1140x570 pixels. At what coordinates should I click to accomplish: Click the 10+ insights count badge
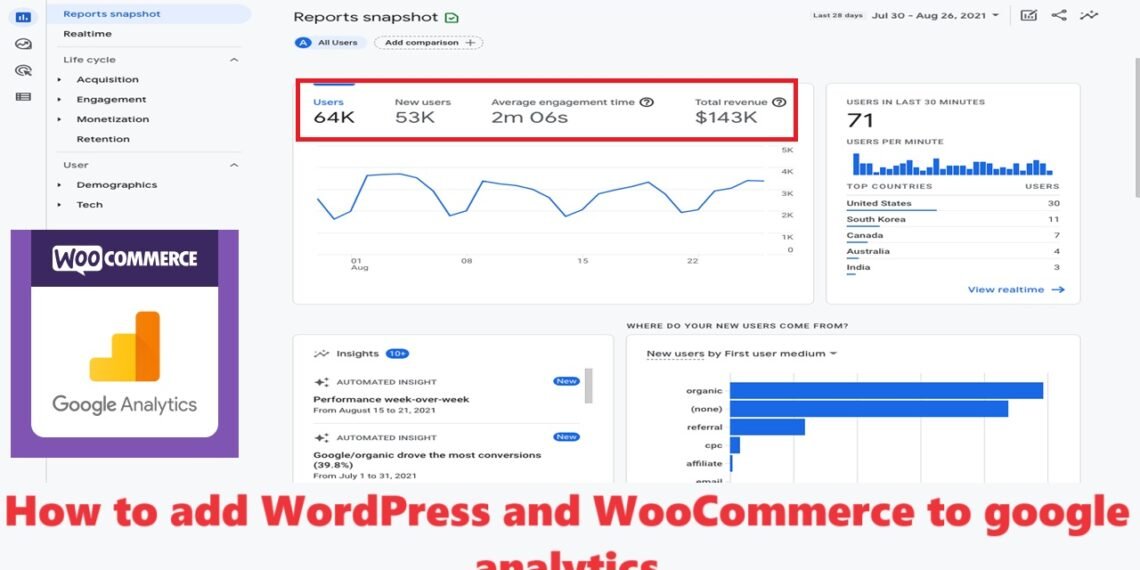[397, 354]
